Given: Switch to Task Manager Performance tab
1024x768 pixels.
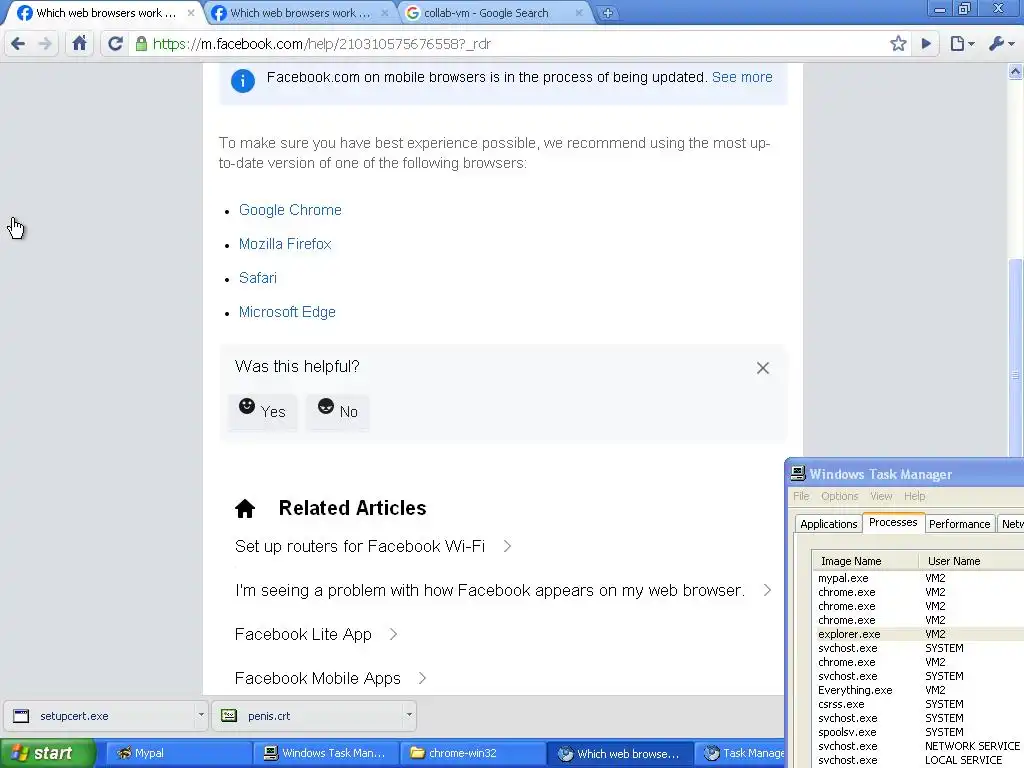Looking at the screenshot, I should (x=959, y=524).
